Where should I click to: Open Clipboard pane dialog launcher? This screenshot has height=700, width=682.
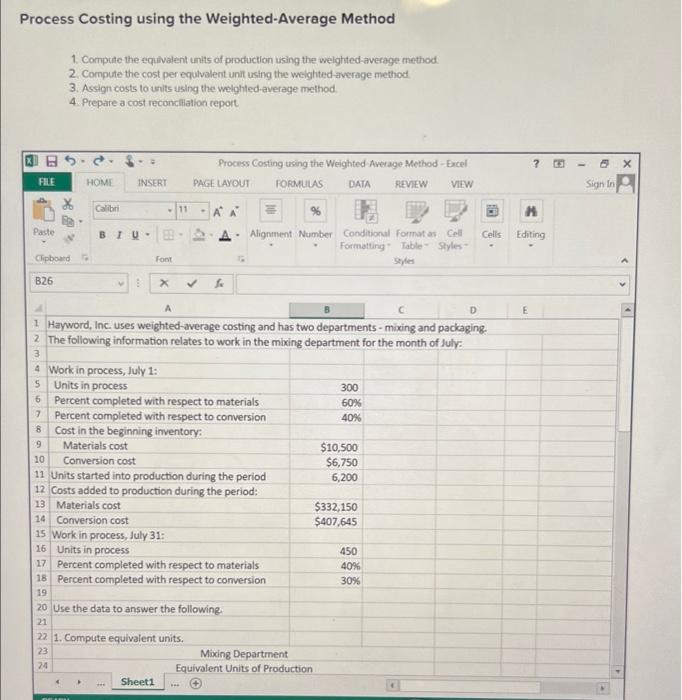coord(85,258)
